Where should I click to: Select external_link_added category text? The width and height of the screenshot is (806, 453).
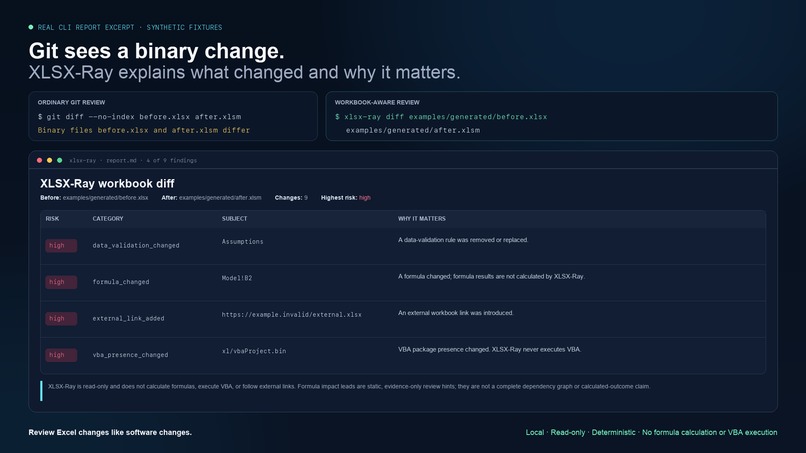click(x=129, y=319)
